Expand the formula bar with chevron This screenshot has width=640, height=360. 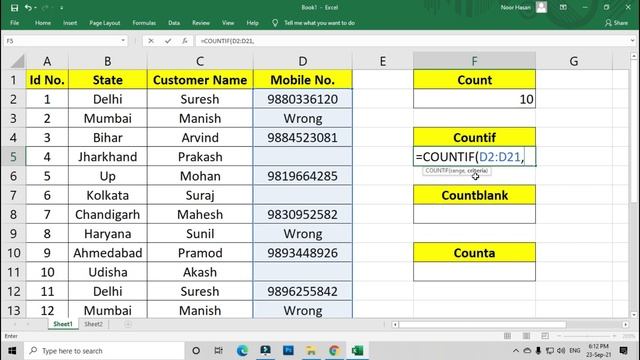tap(632, 41)
